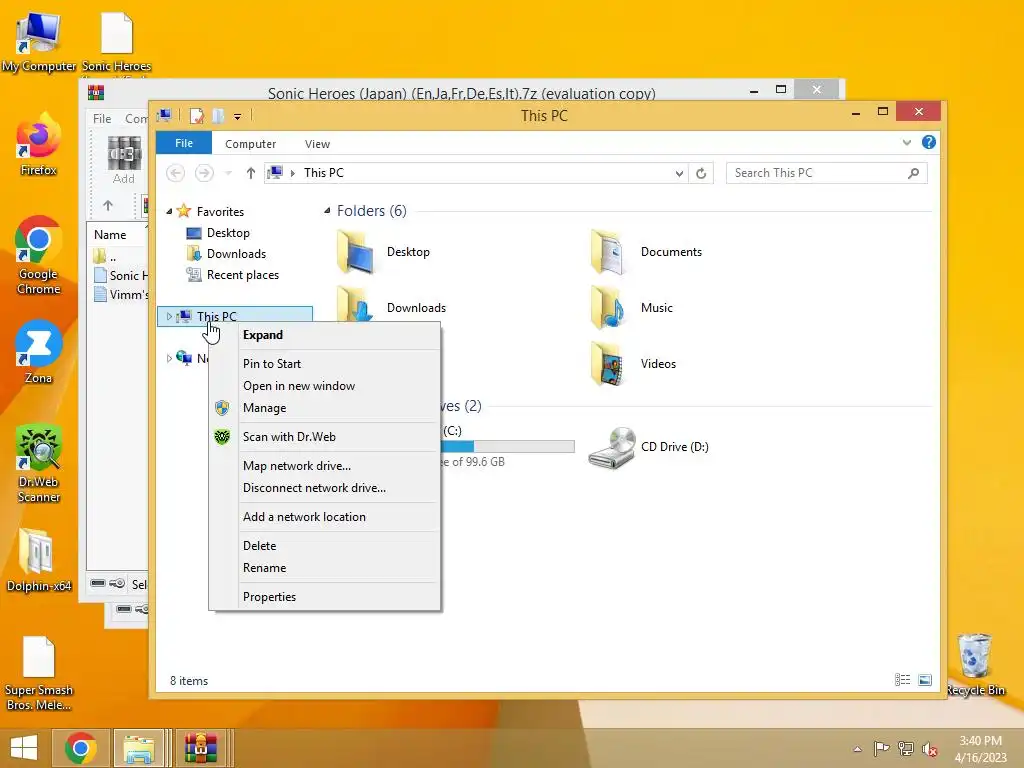Select Map network drive...

[x=325, y=466]
